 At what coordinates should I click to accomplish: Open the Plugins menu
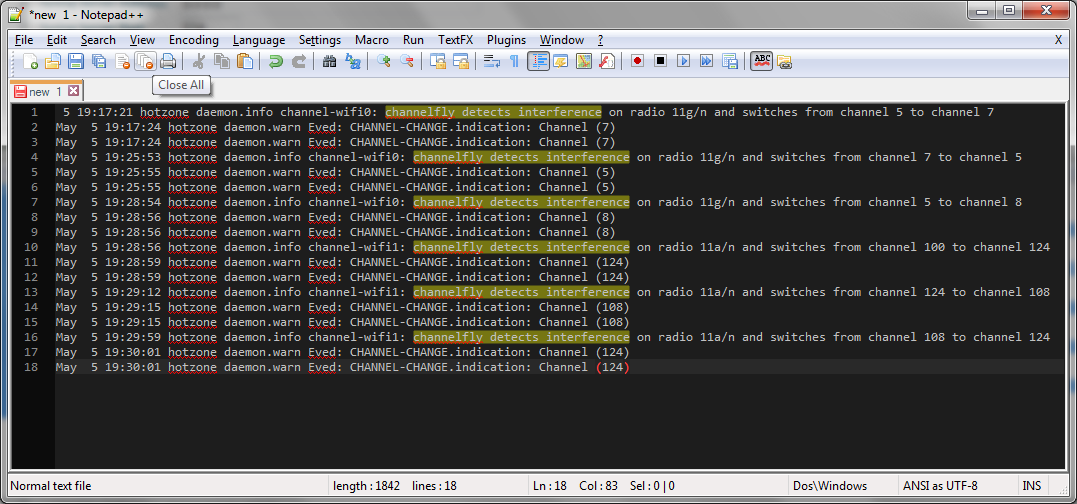(507, 40)
